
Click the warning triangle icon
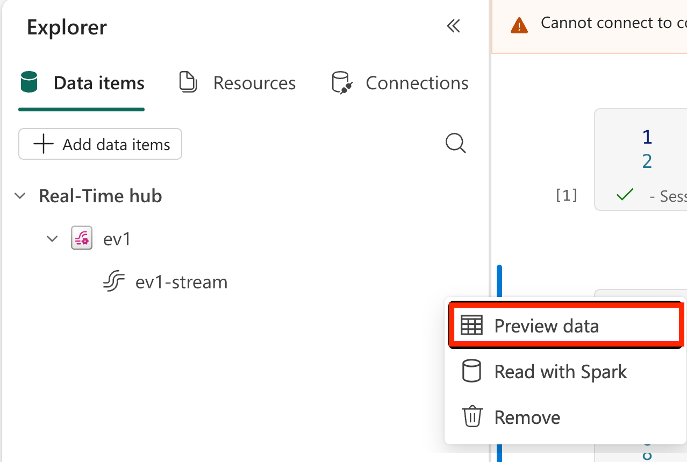[518, 23]
